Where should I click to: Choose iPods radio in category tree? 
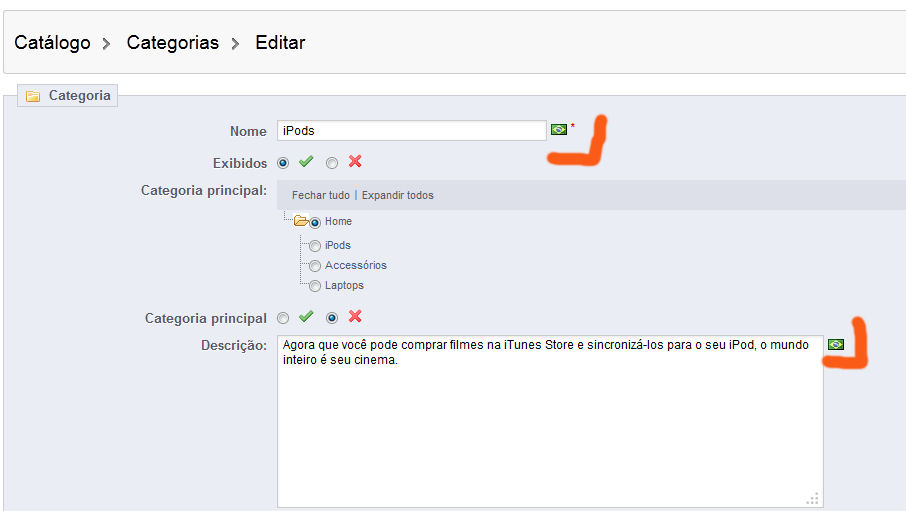(x=315, y=246)
